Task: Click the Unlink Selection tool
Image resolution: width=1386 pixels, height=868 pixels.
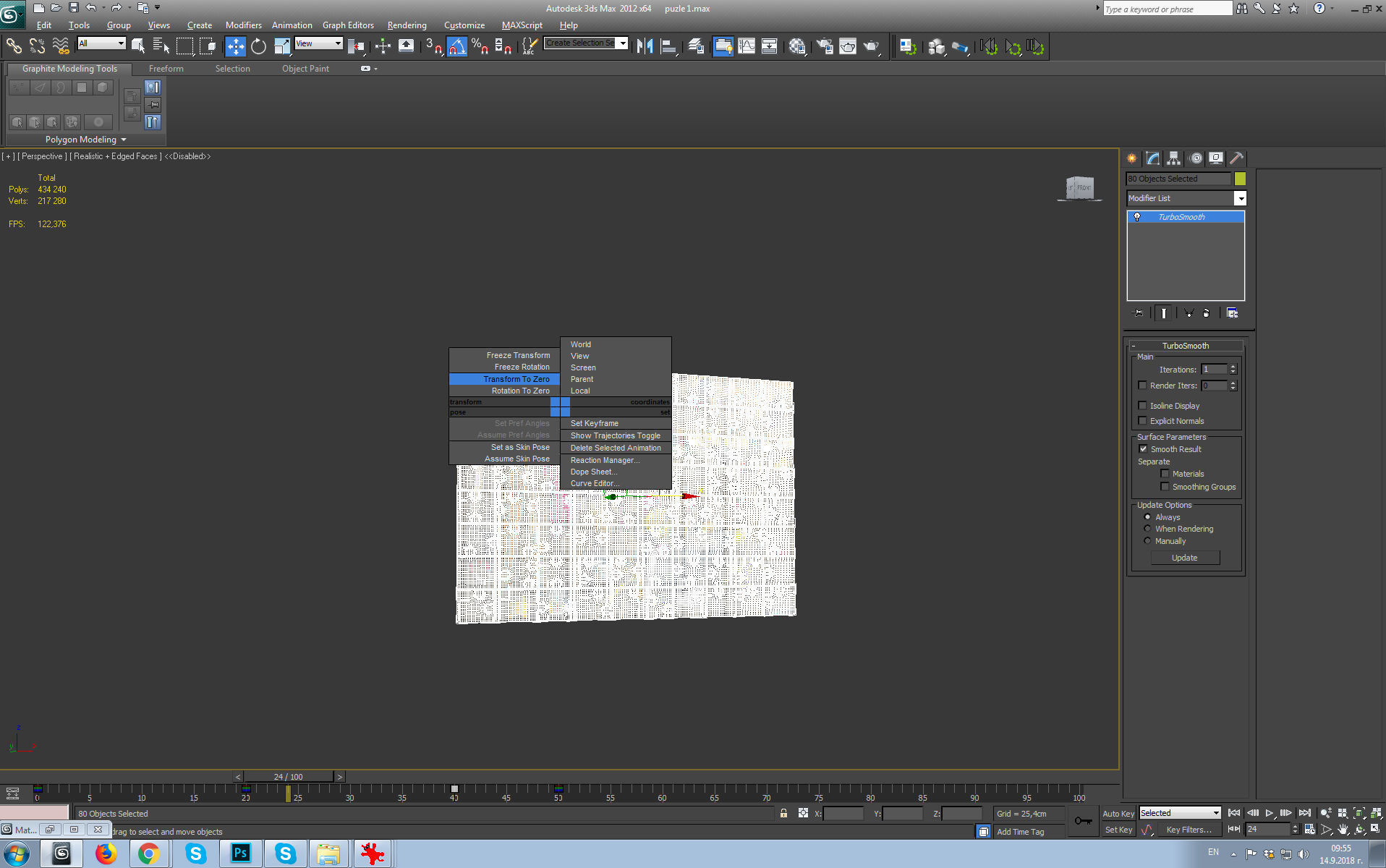Action: click(x=37, y=46)
